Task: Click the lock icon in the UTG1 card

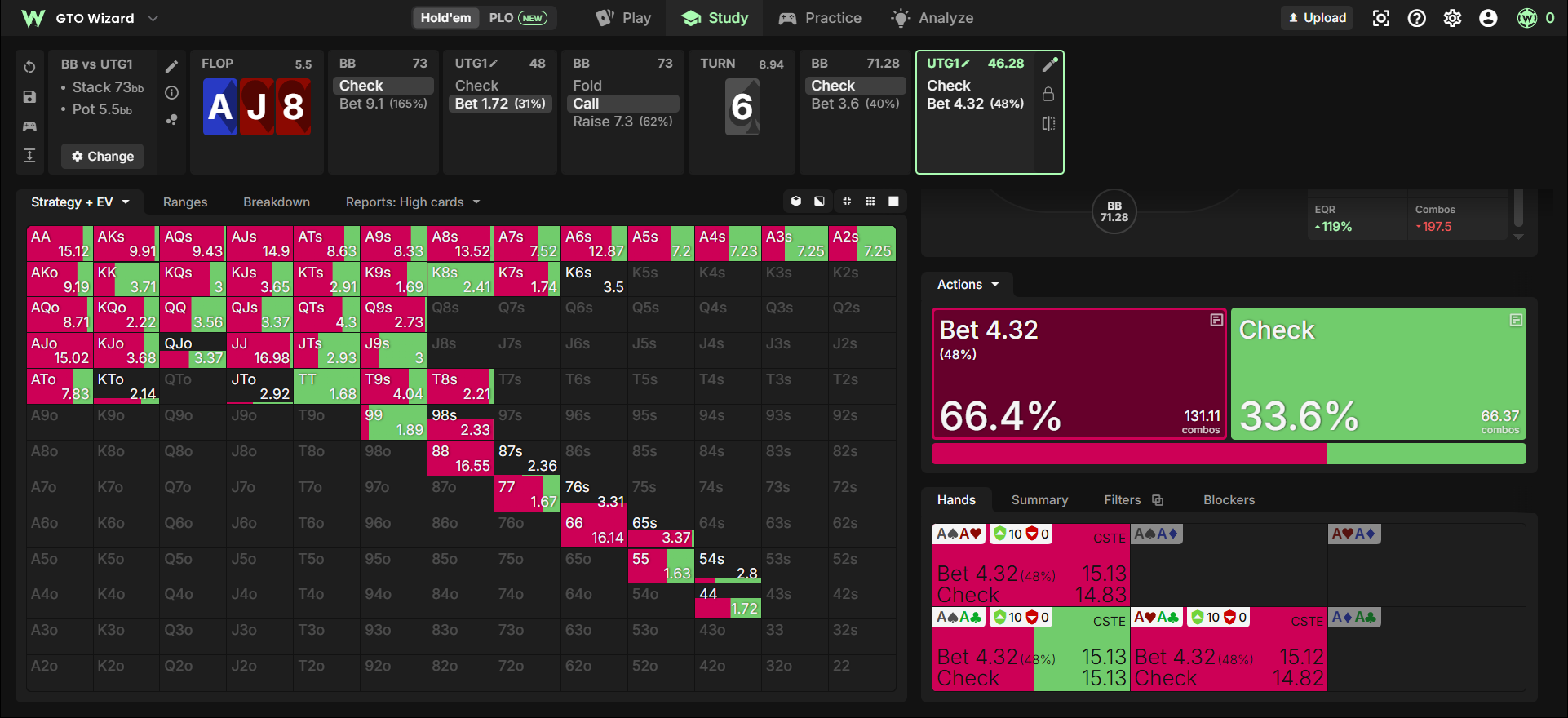Action: 1048,94
